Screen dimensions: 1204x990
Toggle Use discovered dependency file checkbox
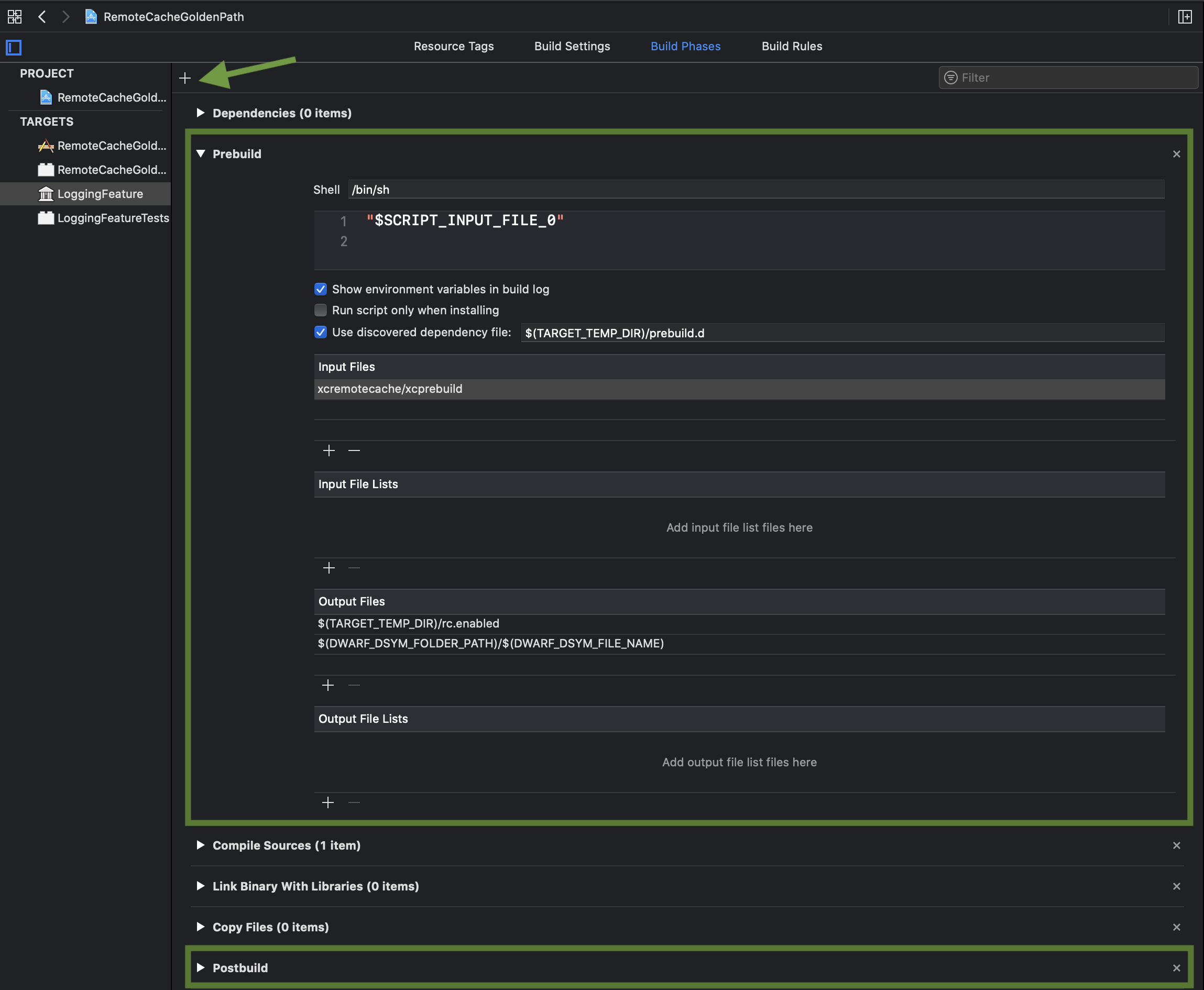tap(321, 332)
